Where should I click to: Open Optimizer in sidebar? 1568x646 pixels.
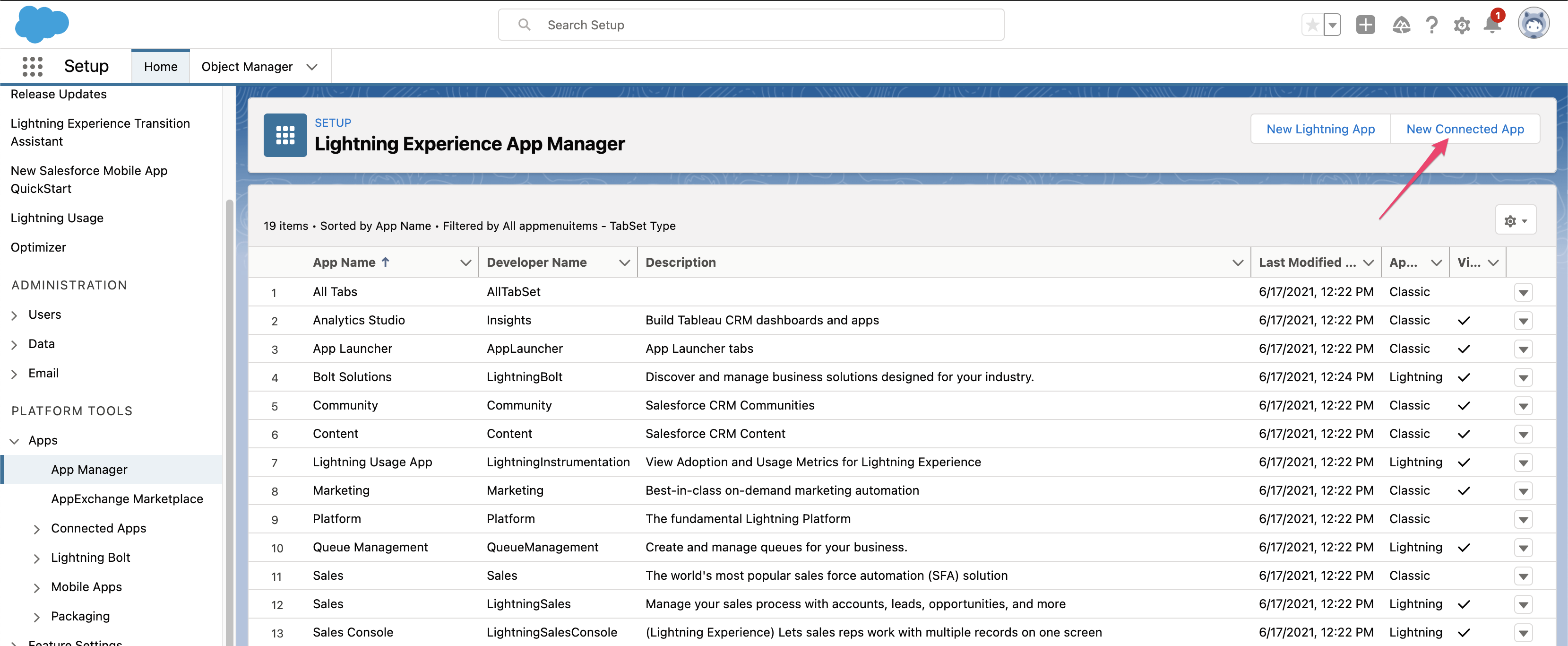click(x=38, y=247)
